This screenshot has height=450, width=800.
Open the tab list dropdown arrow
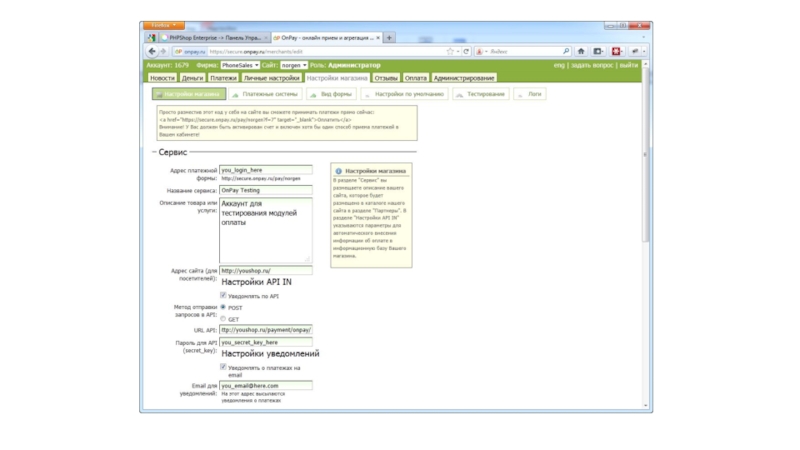[x=643, y=37]
